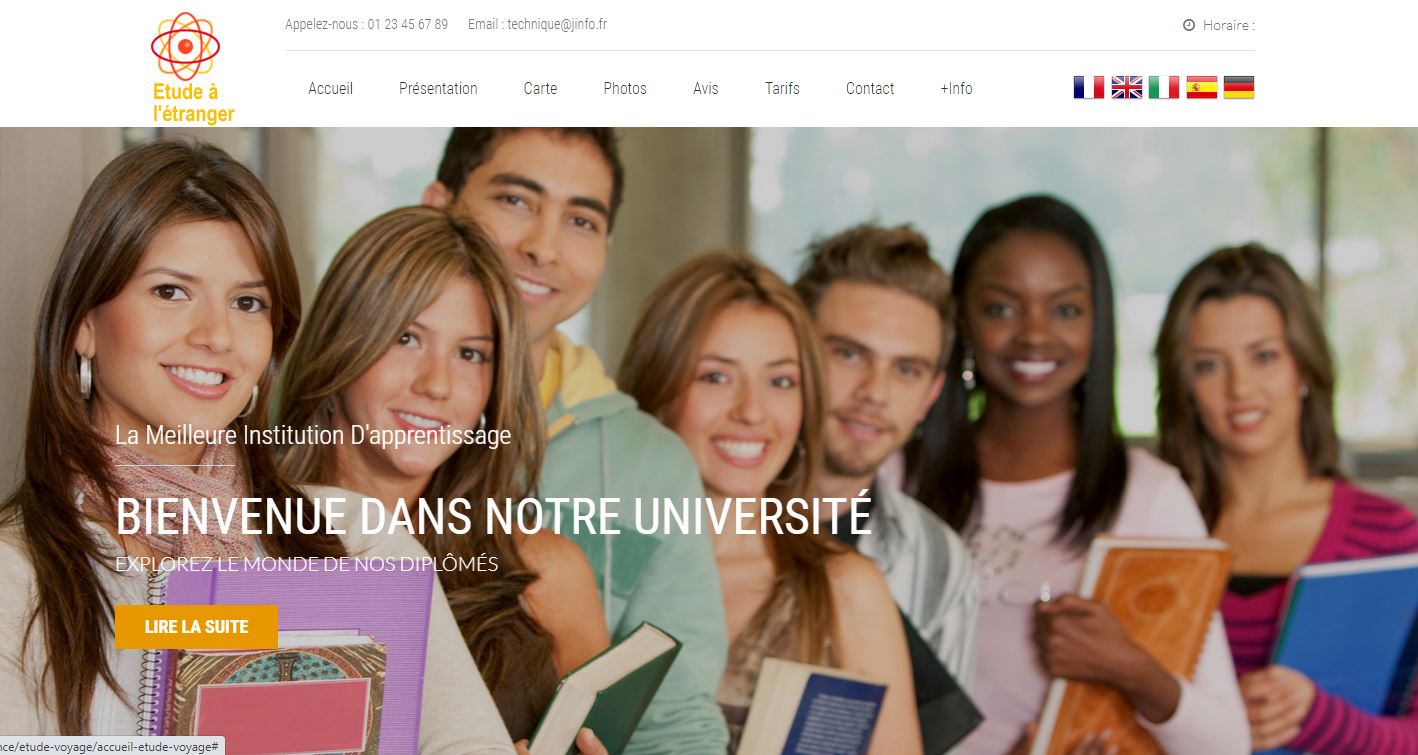
Task: Open the Carte menu item
Action: pyautogui.click(x=540, y=88)
